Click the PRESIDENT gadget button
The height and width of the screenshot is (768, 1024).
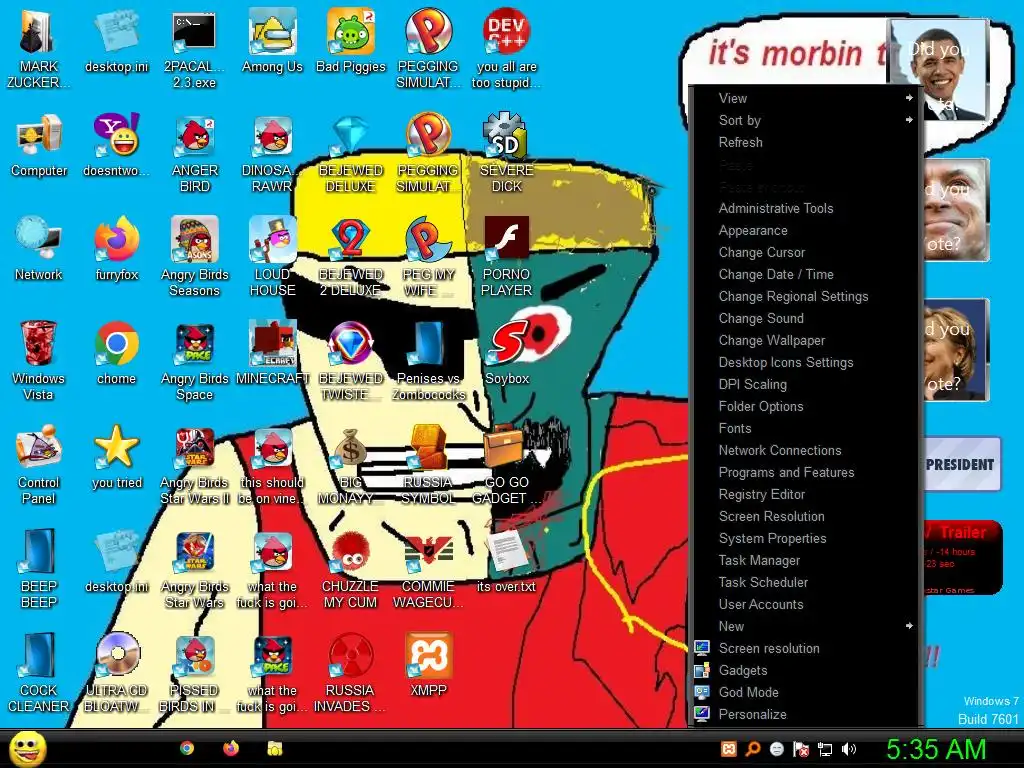pyautogui.click(x=961, y=464)
